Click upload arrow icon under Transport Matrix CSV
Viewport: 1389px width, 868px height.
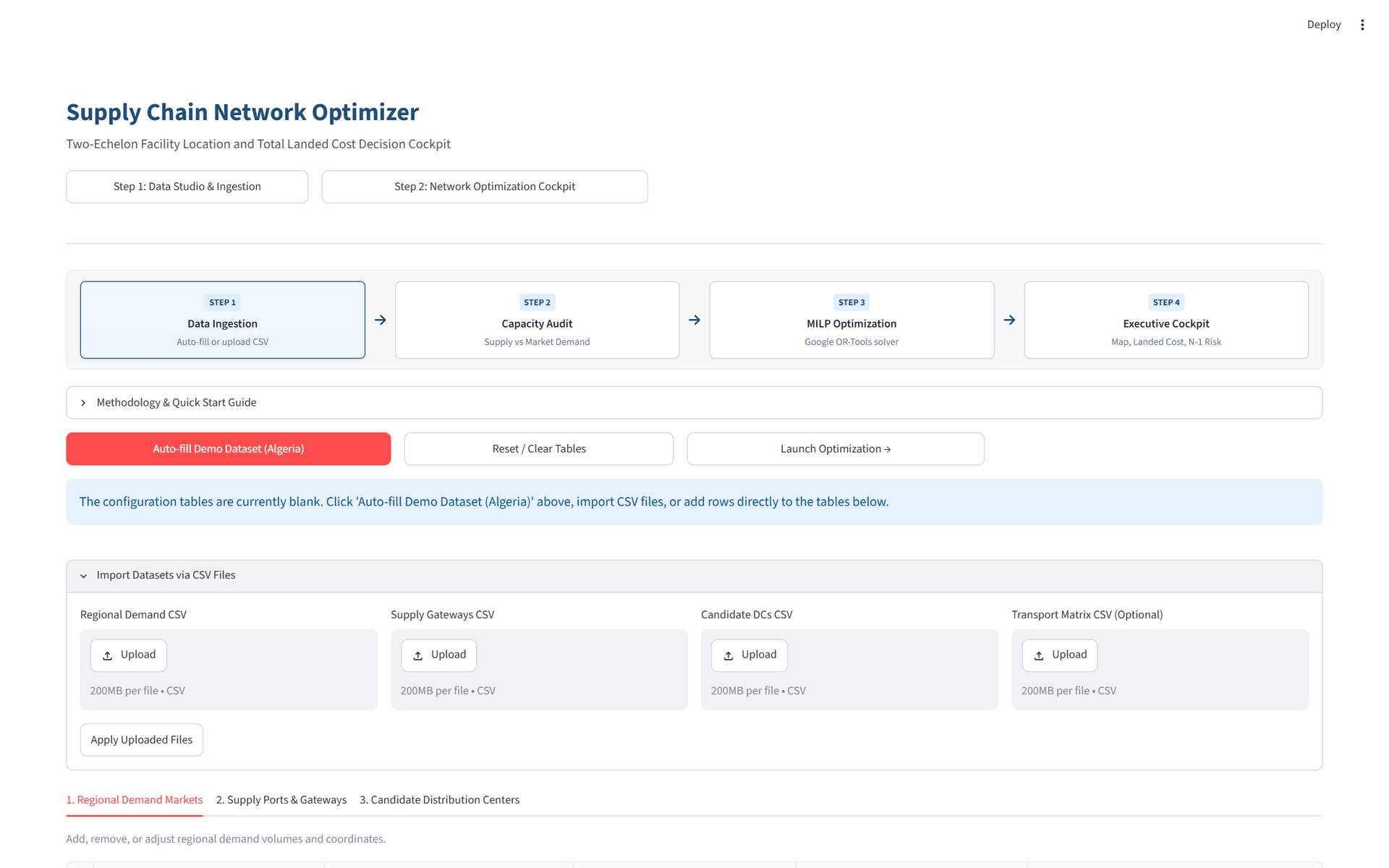click(1038, 655)
